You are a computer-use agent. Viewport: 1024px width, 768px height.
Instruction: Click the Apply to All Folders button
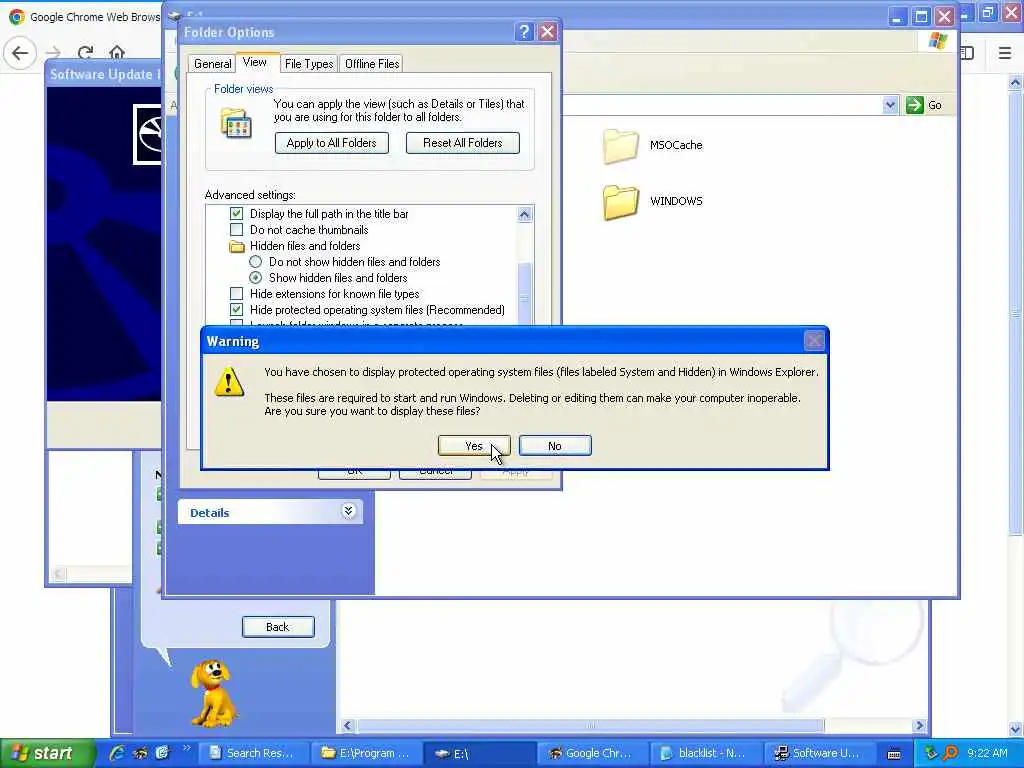(332, 143)
